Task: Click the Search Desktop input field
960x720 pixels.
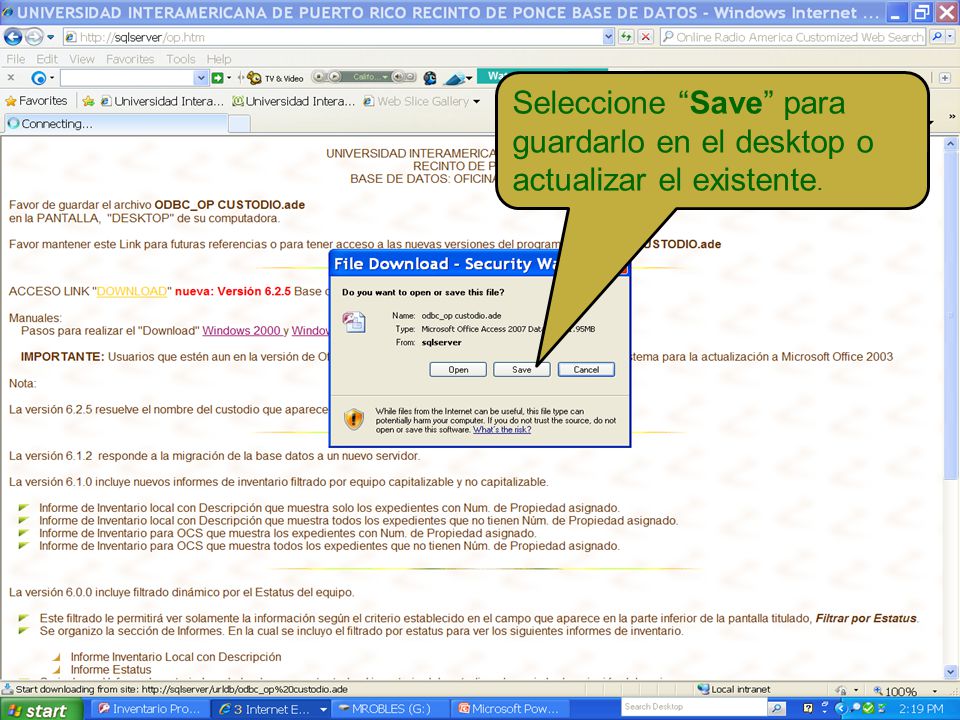Action: pyautogui.click(x=694, y=707)
